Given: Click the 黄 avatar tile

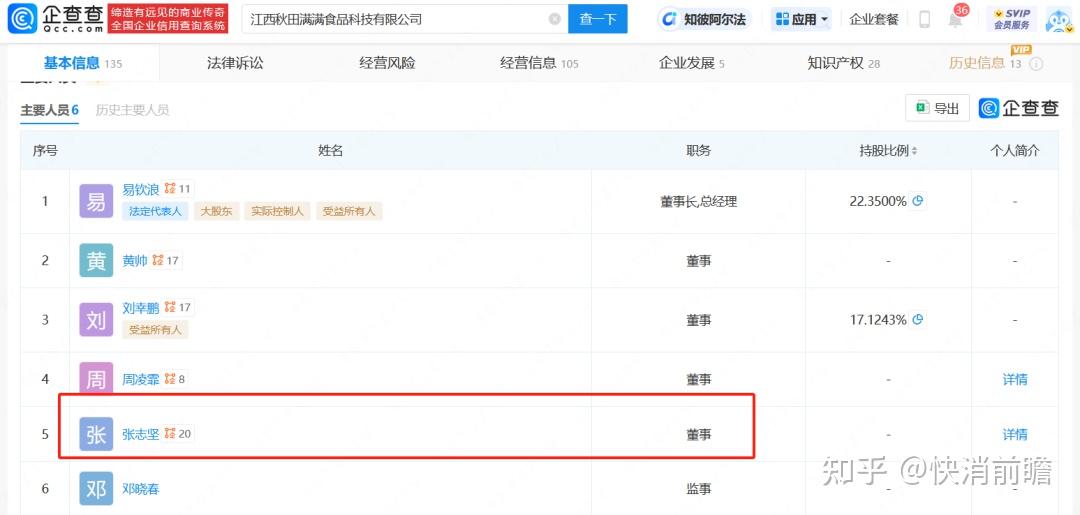Looking at the screenshot, I should pyautogui.click(x=96, y=260).
